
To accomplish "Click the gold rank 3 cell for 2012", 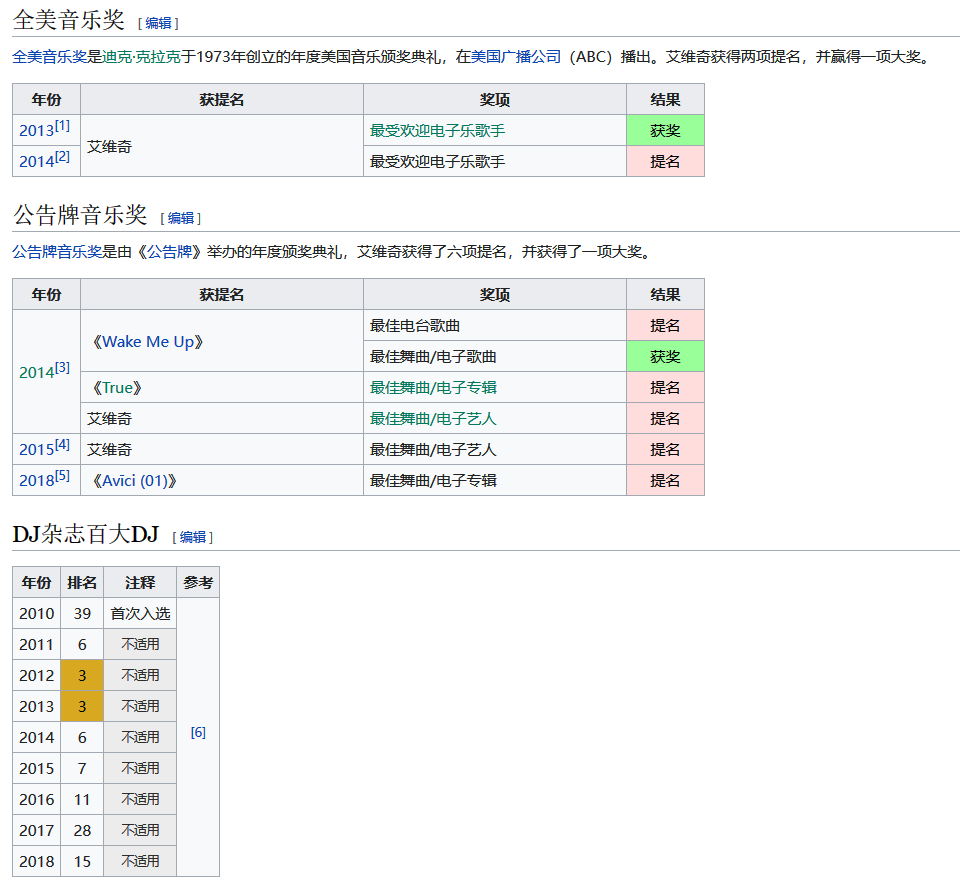I will click(x=82, y=675).
